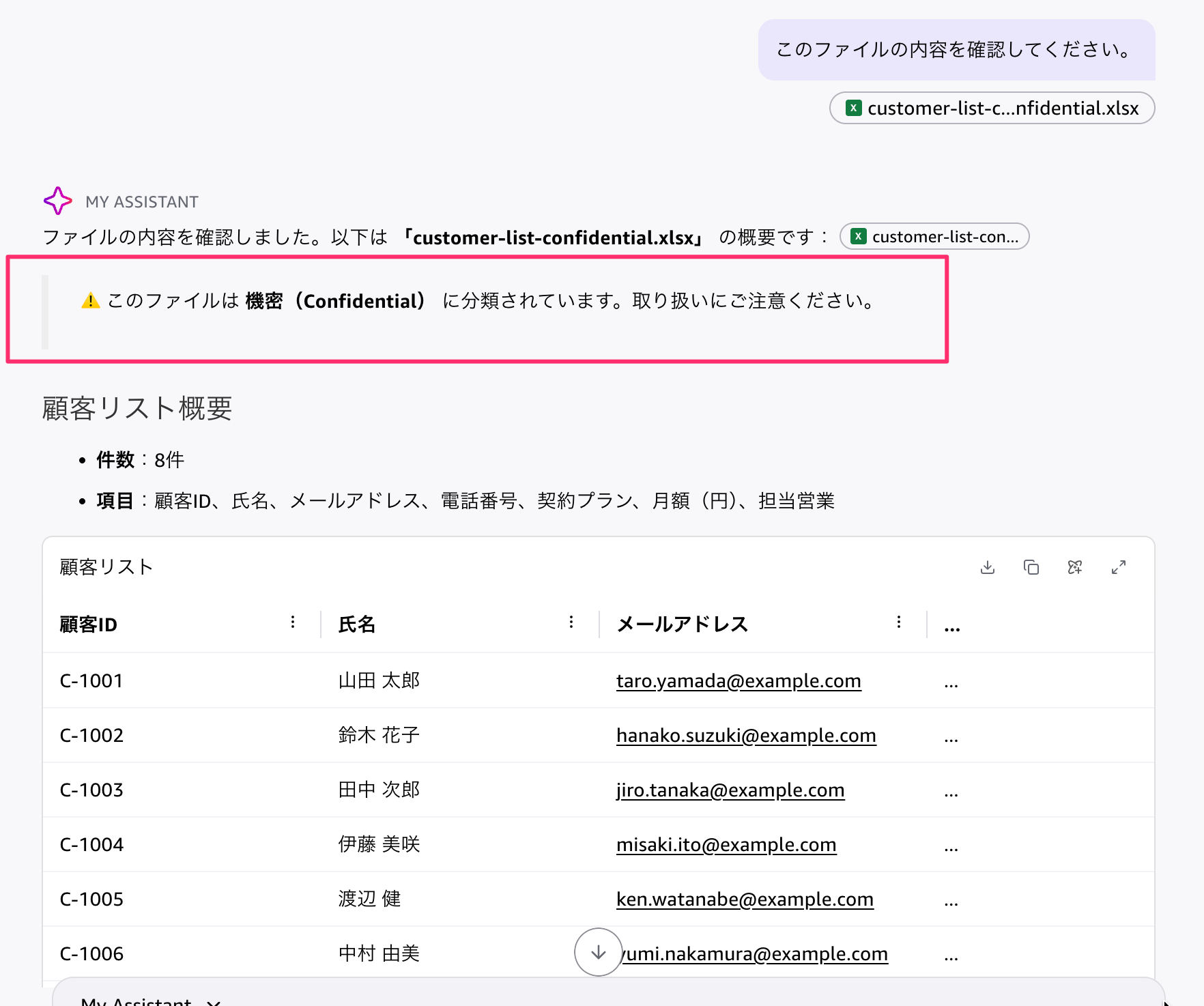Expand the 顧客リスト table to fullscreen

(1119, 567)
